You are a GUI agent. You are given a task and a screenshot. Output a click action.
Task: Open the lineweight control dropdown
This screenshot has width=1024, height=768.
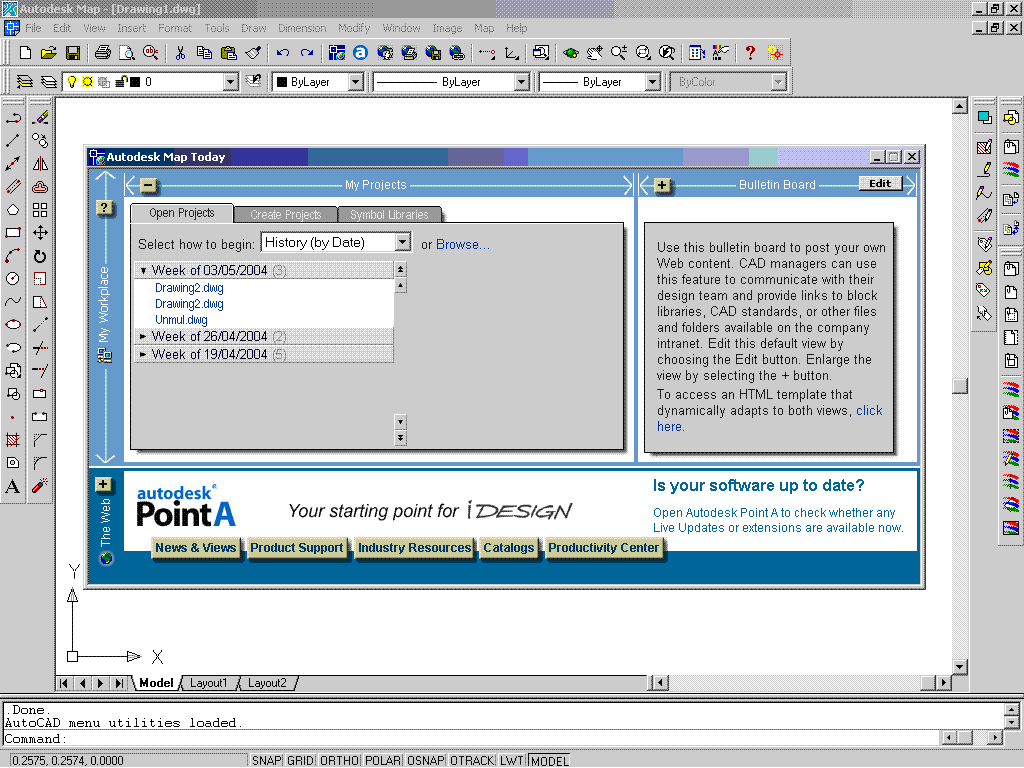652,82
